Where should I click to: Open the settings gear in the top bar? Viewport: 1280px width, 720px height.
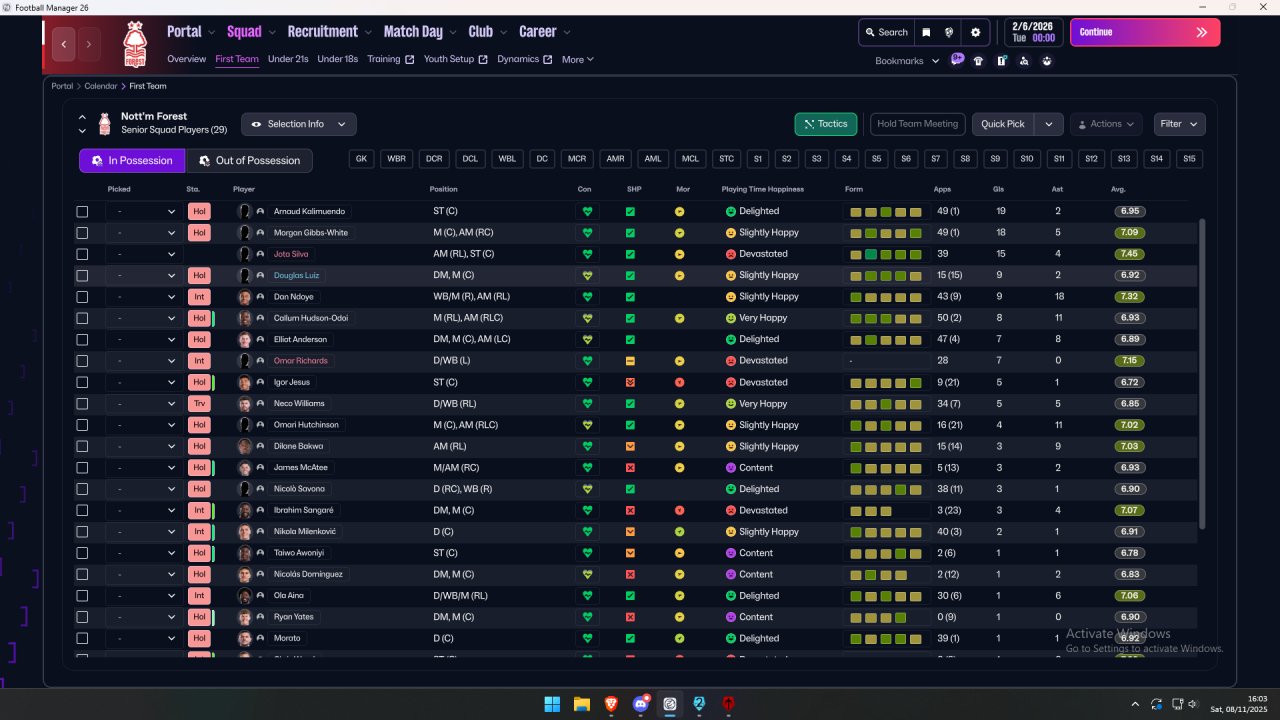tap(976, 32)
